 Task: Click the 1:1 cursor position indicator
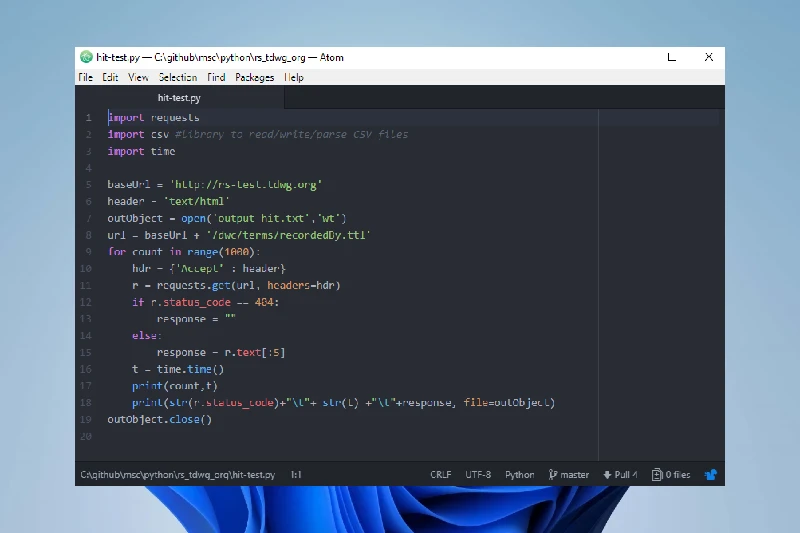(x=296, y=475)
